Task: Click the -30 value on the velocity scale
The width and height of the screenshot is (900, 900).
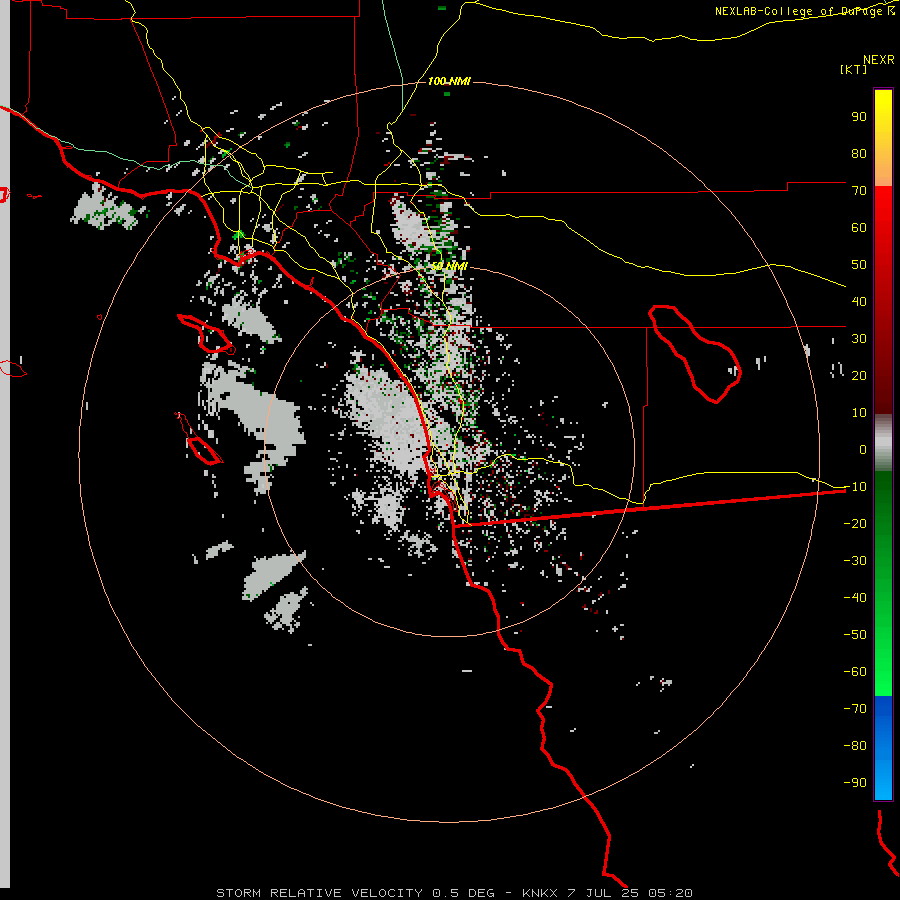Action: [x=855, y=561]
